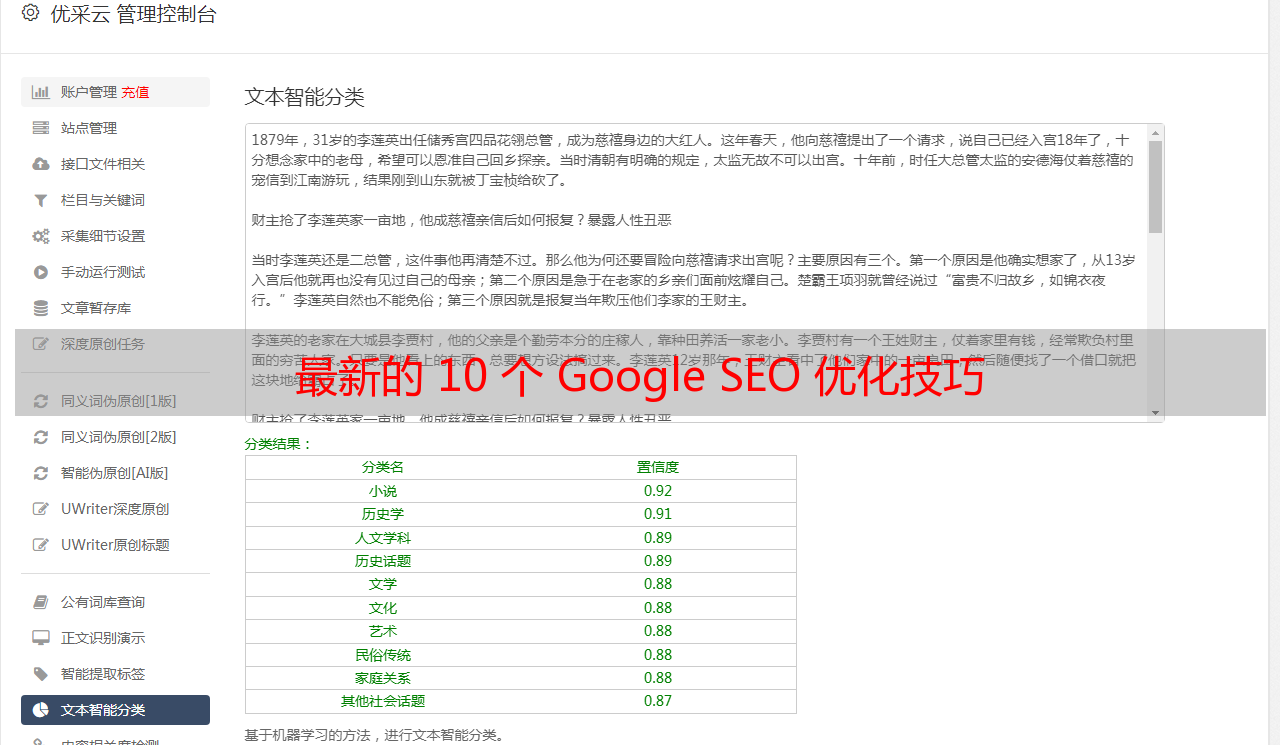
Task: Click the 分类名 column header
Action: tap(383, 467)
